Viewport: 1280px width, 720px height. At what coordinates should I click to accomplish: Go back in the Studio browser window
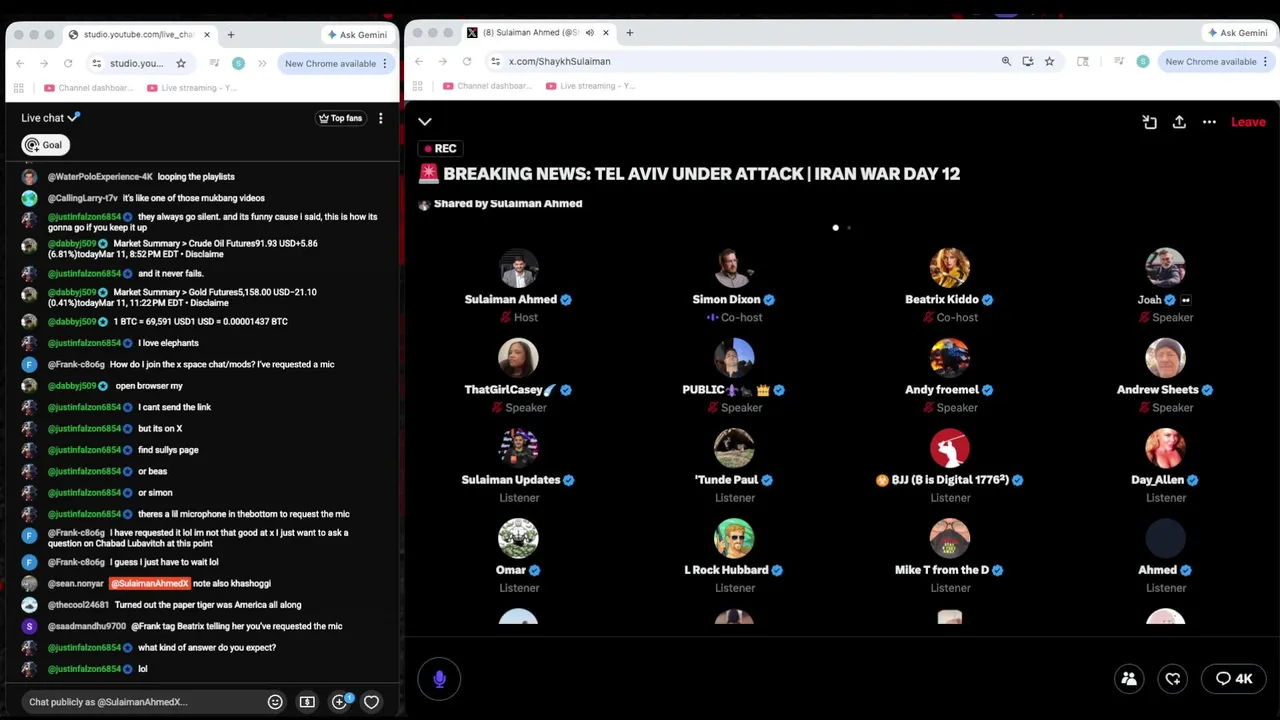coord(20,63)
